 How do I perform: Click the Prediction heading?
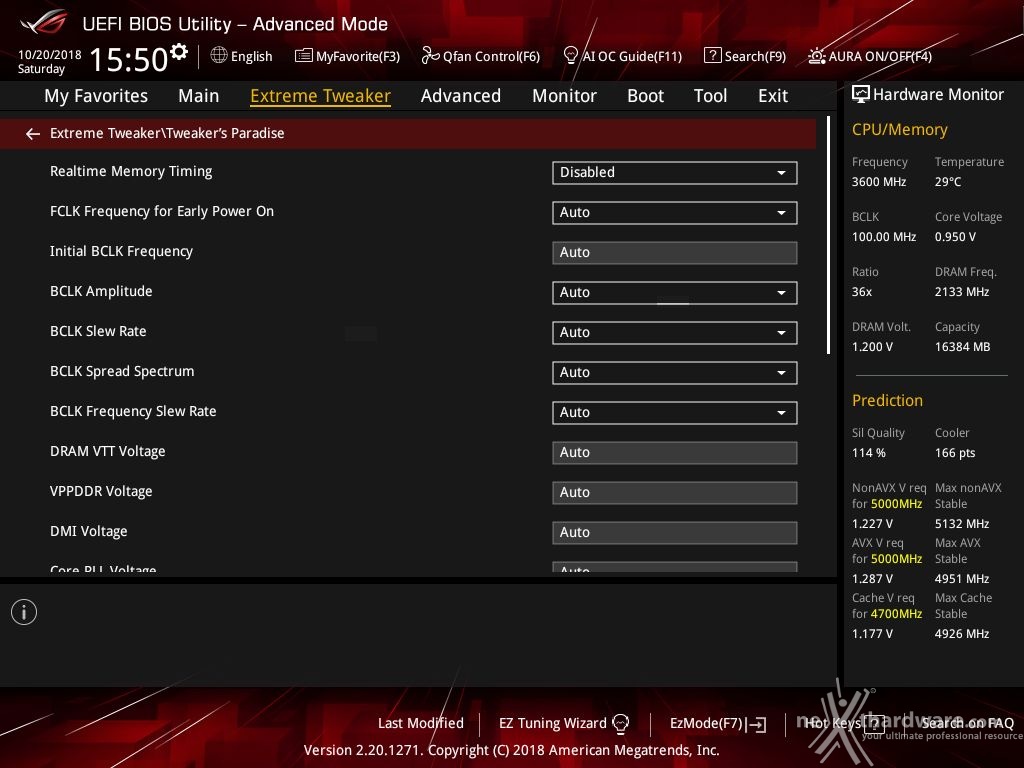pyautogui.click(x=888, y=400)
